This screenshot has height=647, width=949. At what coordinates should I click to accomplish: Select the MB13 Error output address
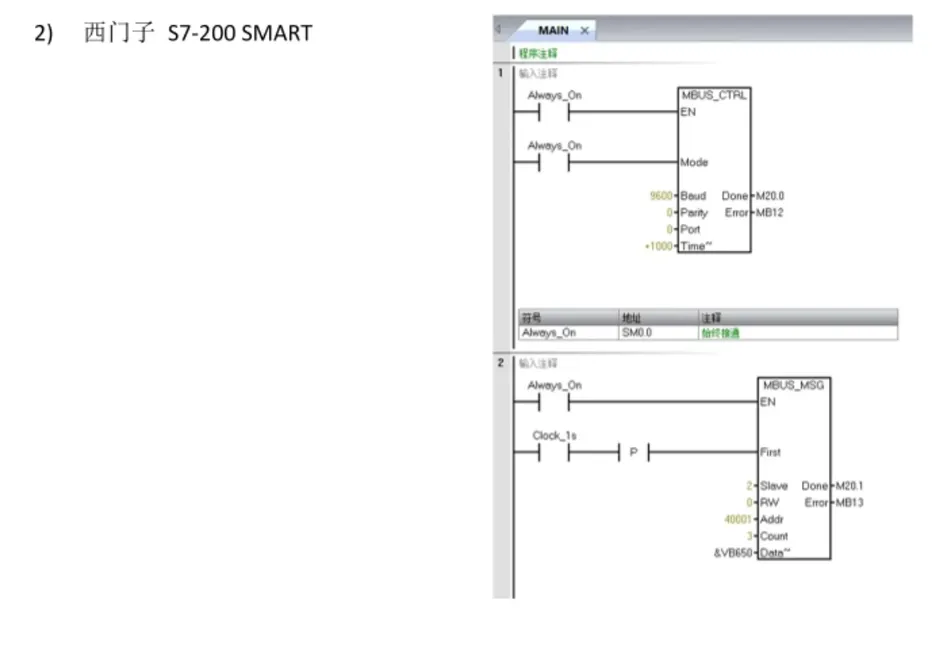[x=850, y=502]
